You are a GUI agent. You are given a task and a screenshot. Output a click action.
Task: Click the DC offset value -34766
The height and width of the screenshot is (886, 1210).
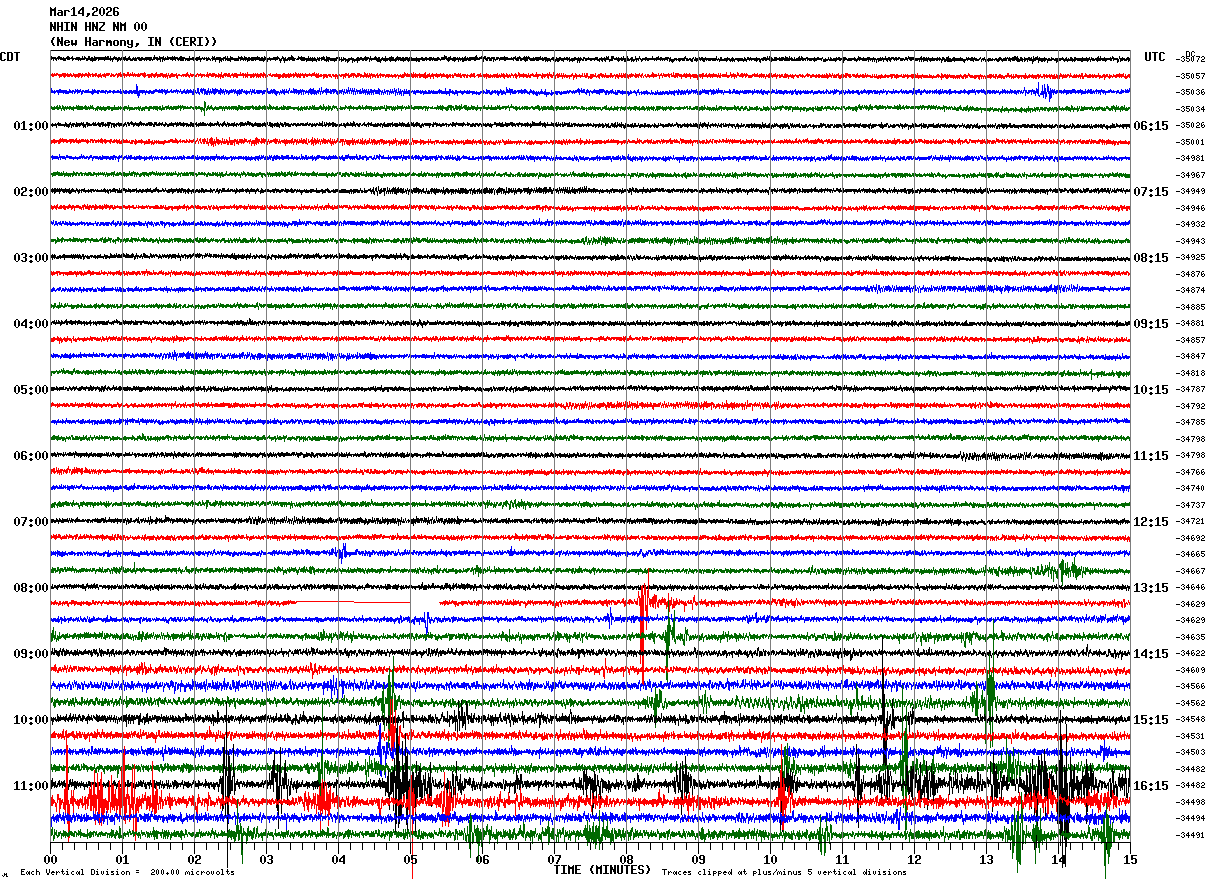1191,472
